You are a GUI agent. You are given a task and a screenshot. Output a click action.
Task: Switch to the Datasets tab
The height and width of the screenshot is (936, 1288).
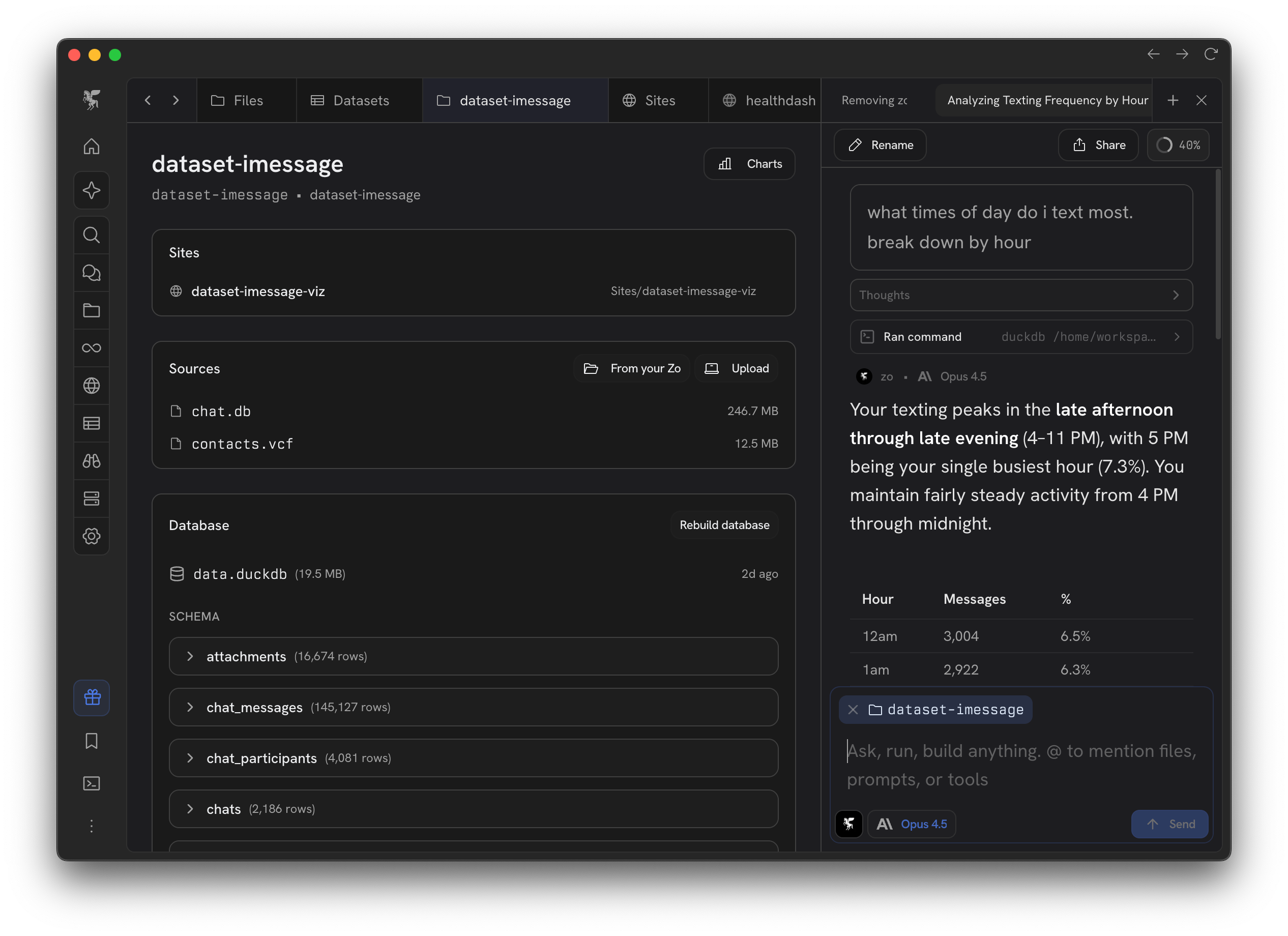tap(350, 101)
